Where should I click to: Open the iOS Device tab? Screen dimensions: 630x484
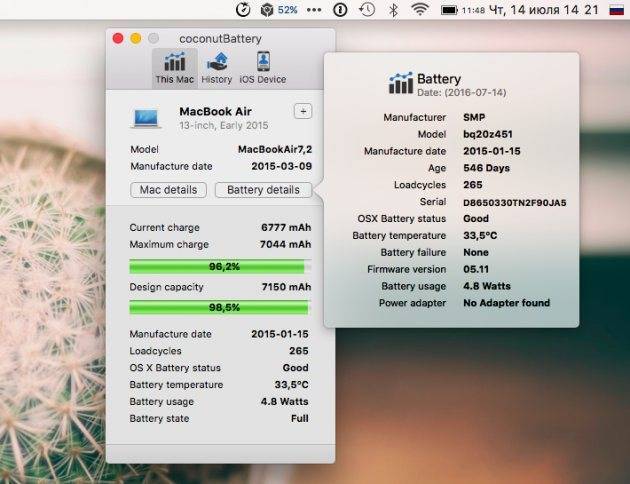point(263,67)
